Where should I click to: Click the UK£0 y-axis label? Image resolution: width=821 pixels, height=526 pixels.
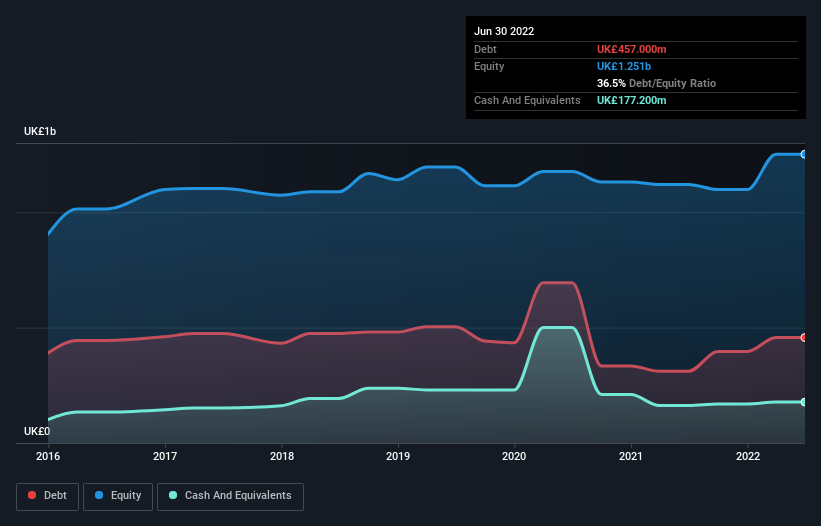pyautogui.click(x=37, y=431)
